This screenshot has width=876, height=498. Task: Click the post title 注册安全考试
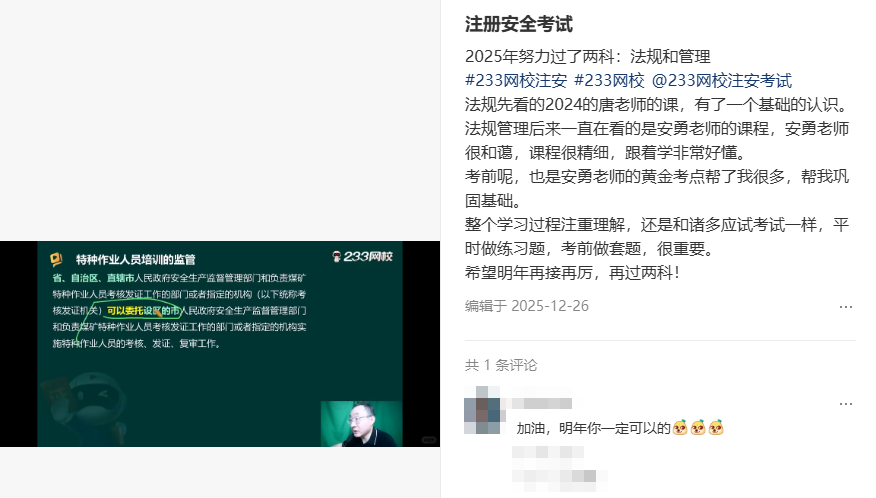518,24
